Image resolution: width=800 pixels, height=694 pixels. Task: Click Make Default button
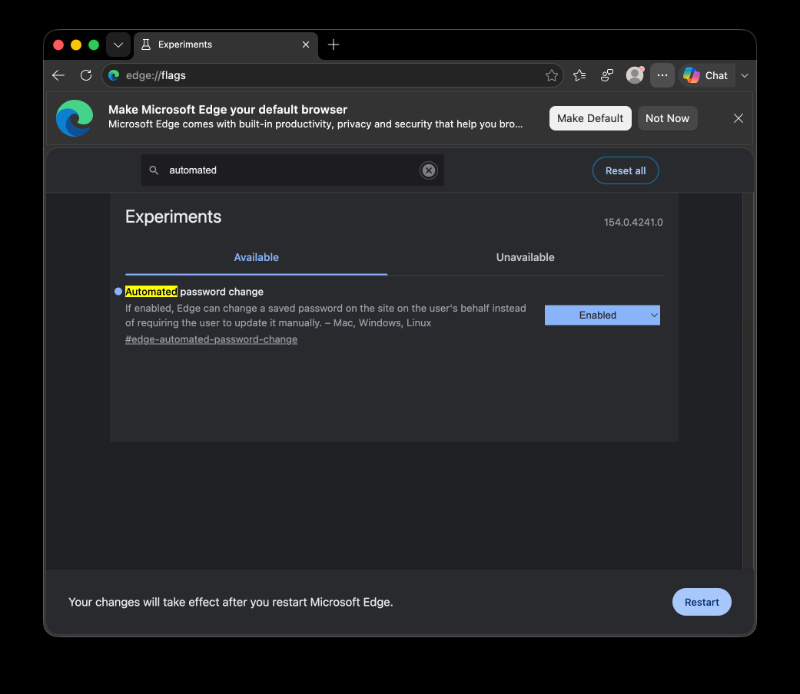pyautogui.click(x=590, y=118)
